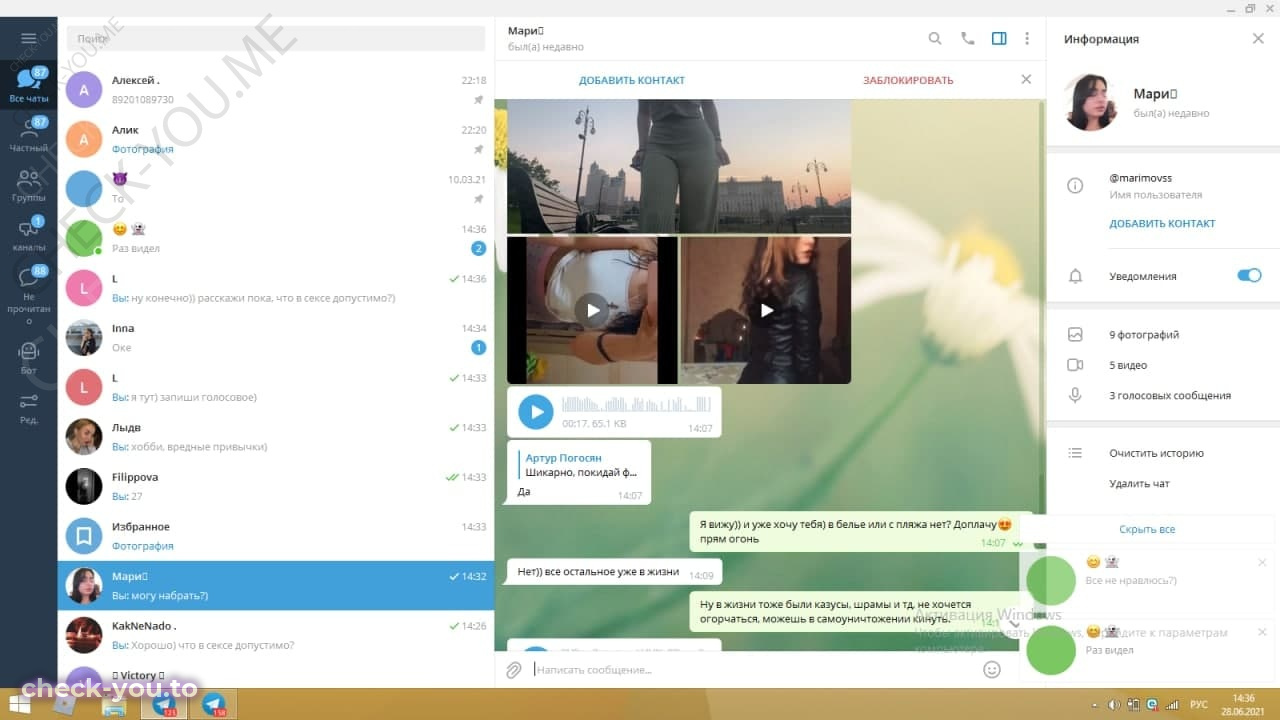
Task: Play the 00:17 voice message
Action: pyautogui.click(x=536, y=411)
